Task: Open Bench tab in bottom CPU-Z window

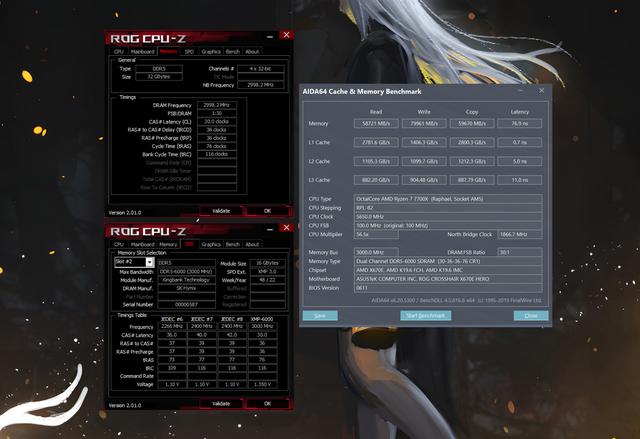Action: coord(233,244)
